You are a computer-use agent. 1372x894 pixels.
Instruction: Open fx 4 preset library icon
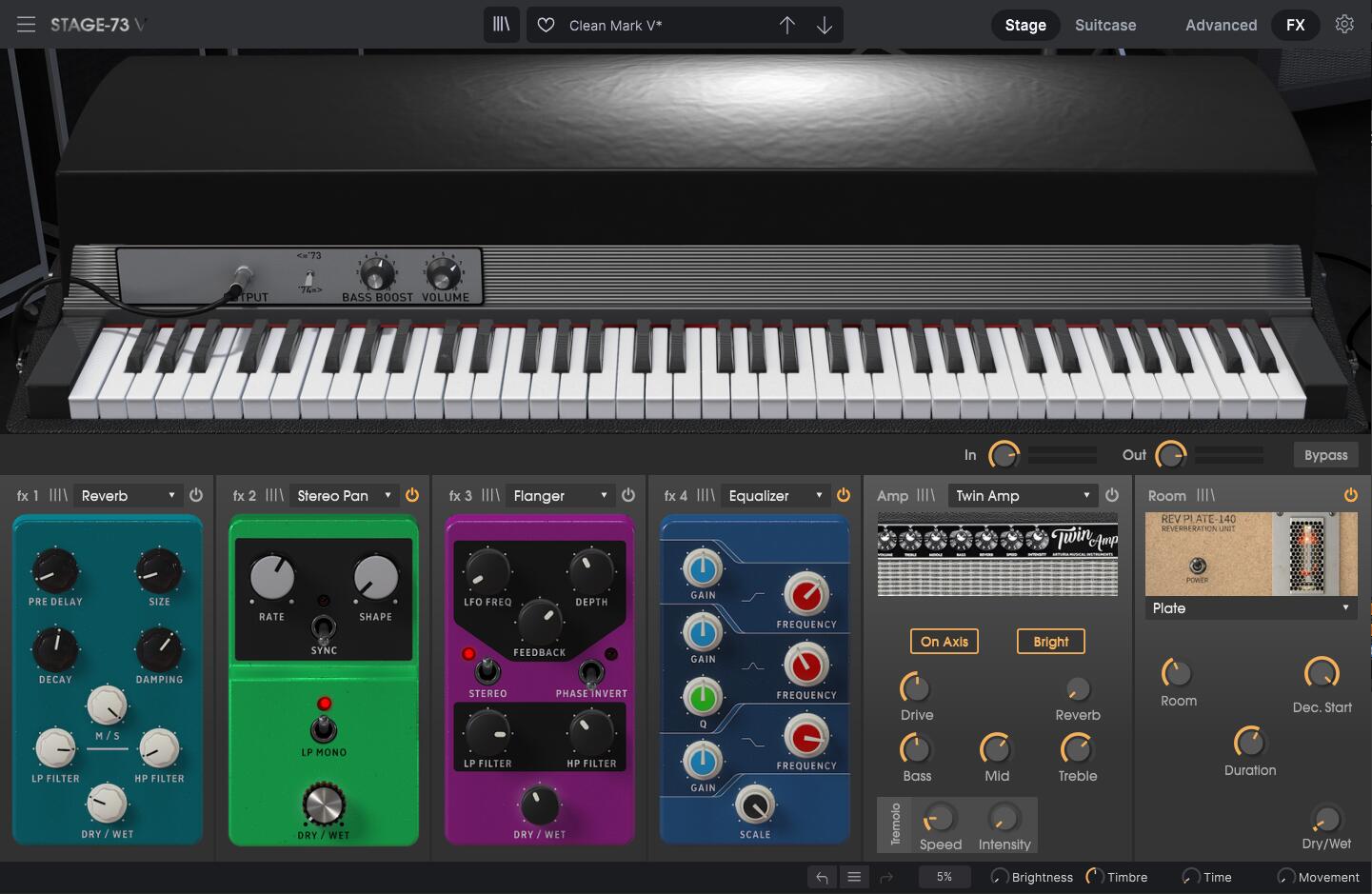(706, 495)
